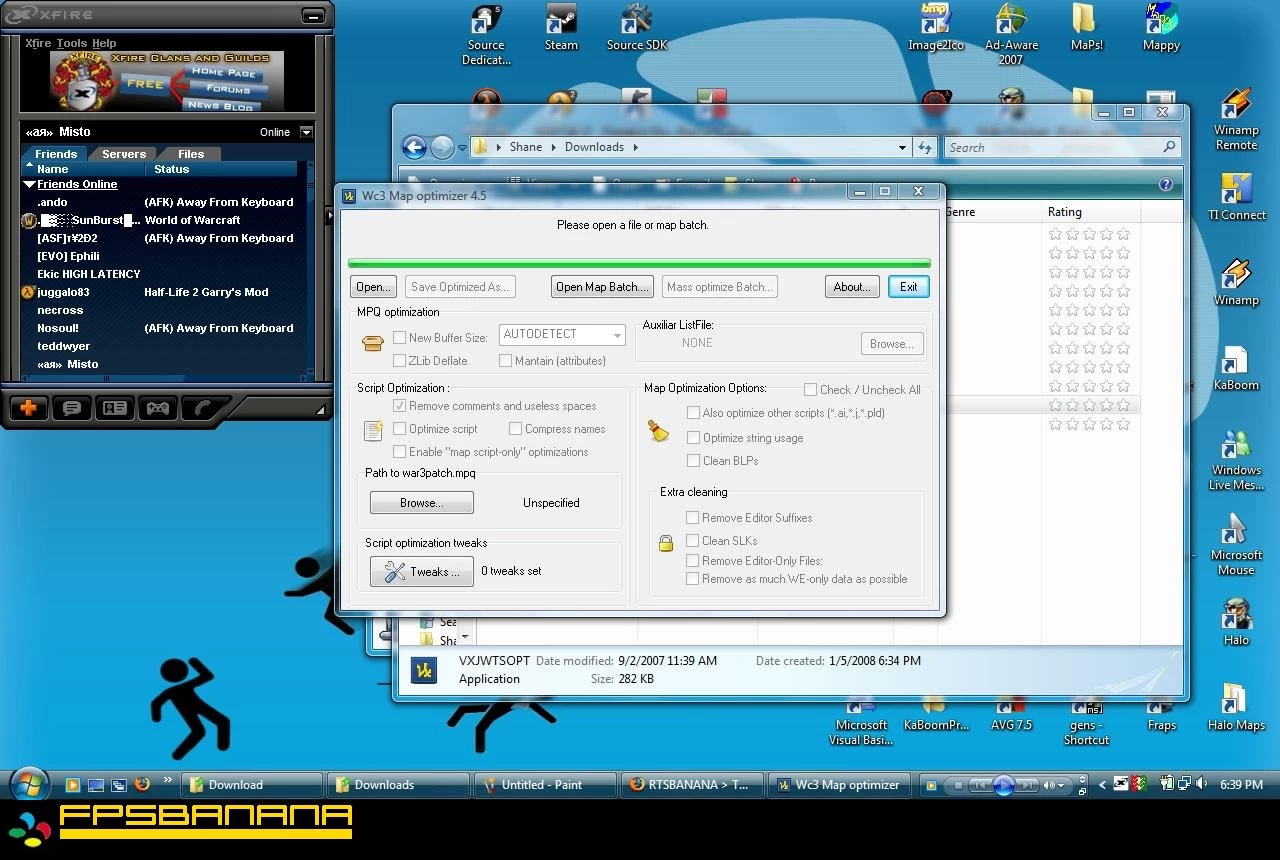Open the Steam desktop shortcut
Screen dimensions: 1280x860
[x=561, y=28]
